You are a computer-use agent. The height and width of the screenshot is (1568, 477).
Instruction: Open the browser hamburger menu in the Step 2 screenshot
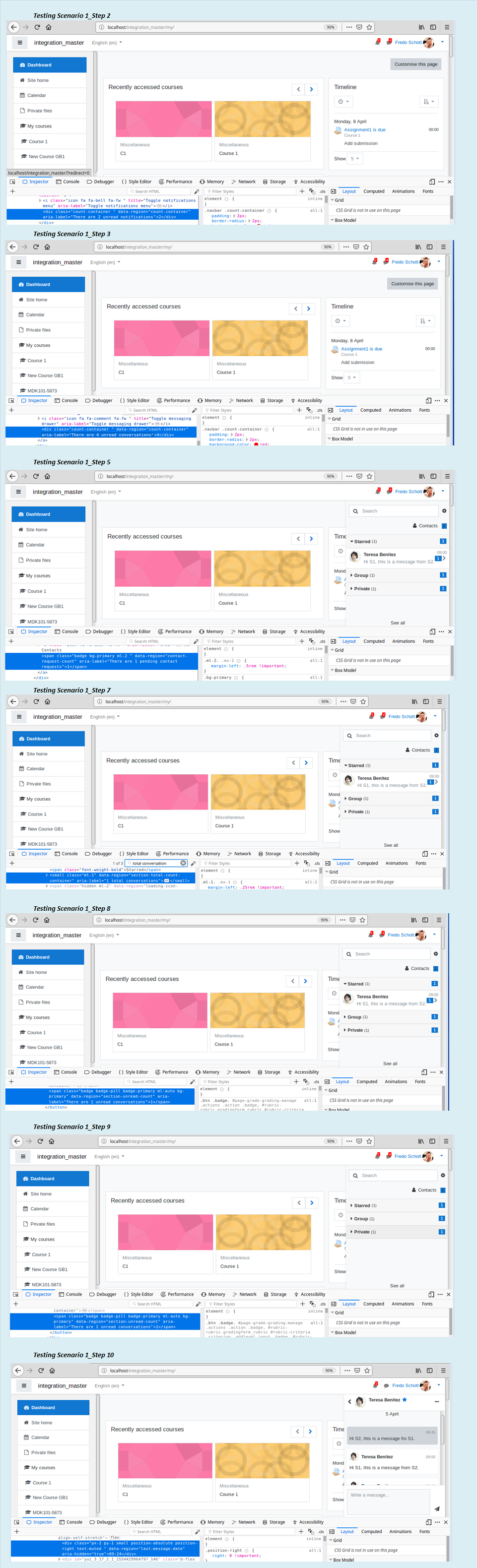(447, 27)
